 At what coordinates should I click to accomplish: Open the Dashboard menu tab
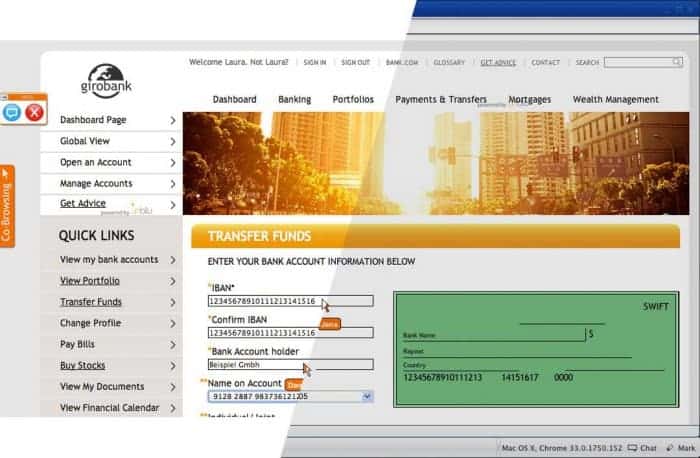point(234,100)
